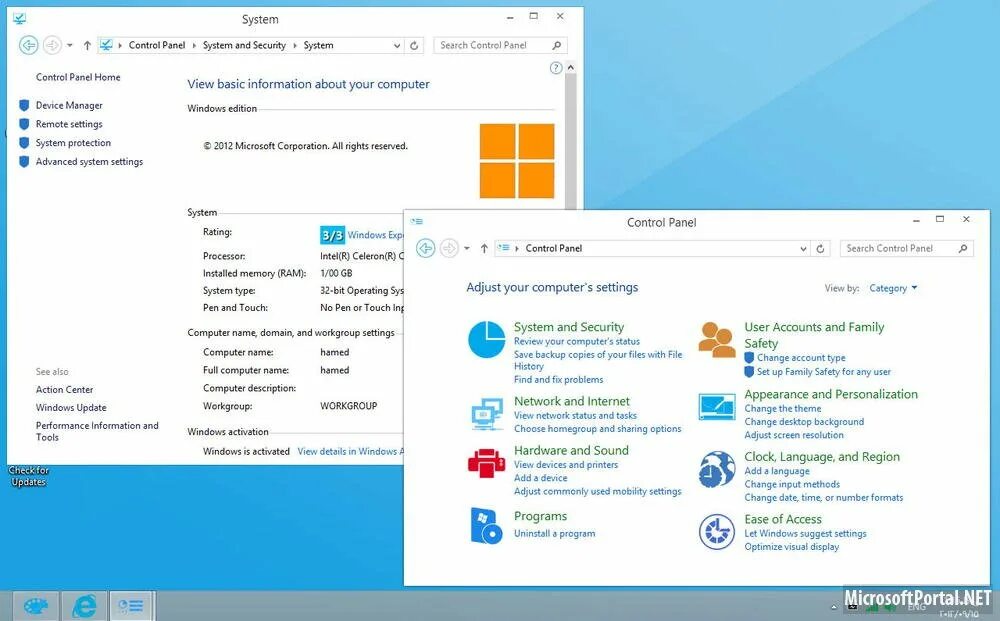
Task: Open the help question mark in System window
Action: tap(556, 68)
